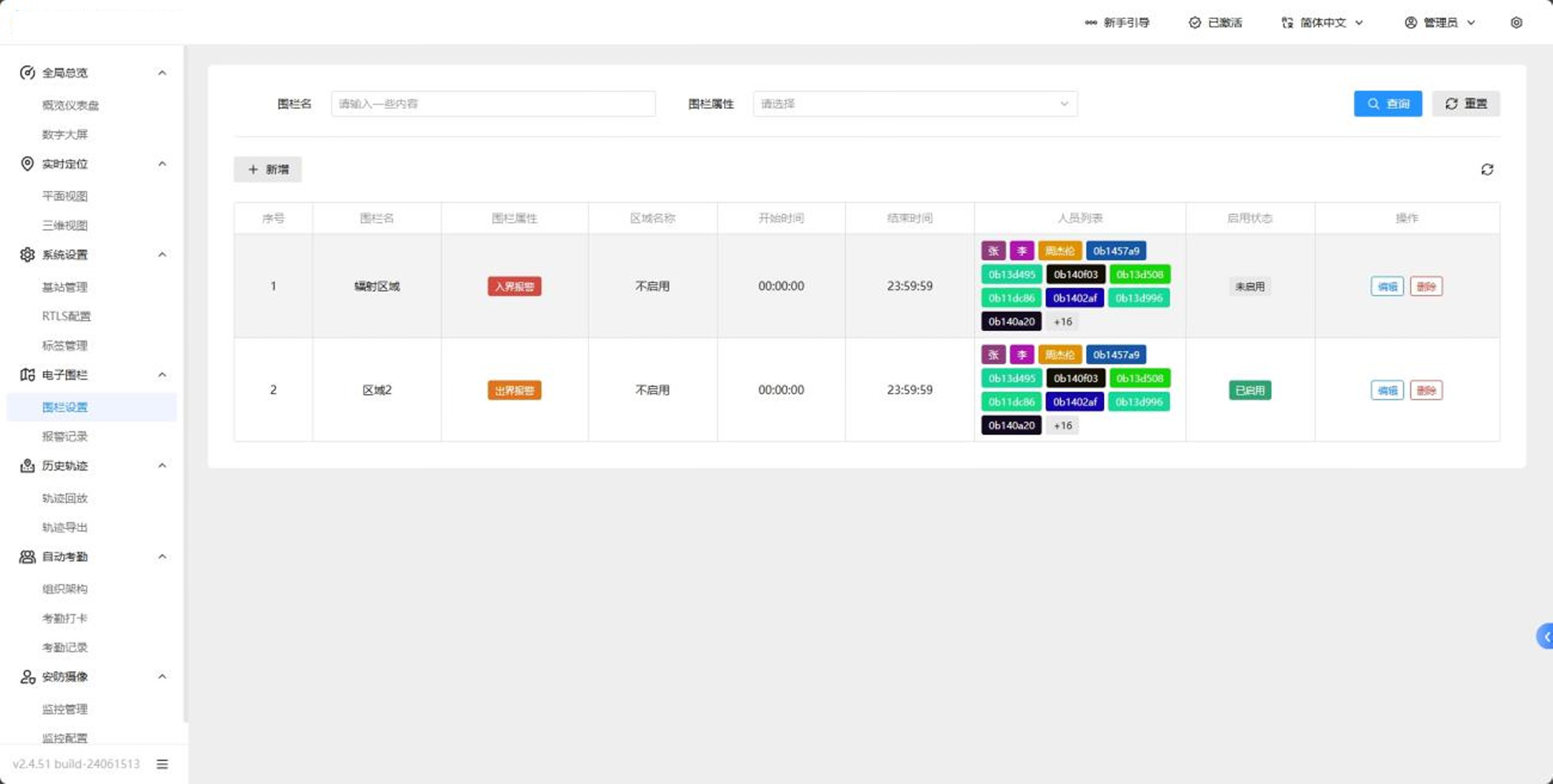The image size is (1553, 784).
Task: Click the blue side drawer arrow handle
Action: (x=1545, y=636)
